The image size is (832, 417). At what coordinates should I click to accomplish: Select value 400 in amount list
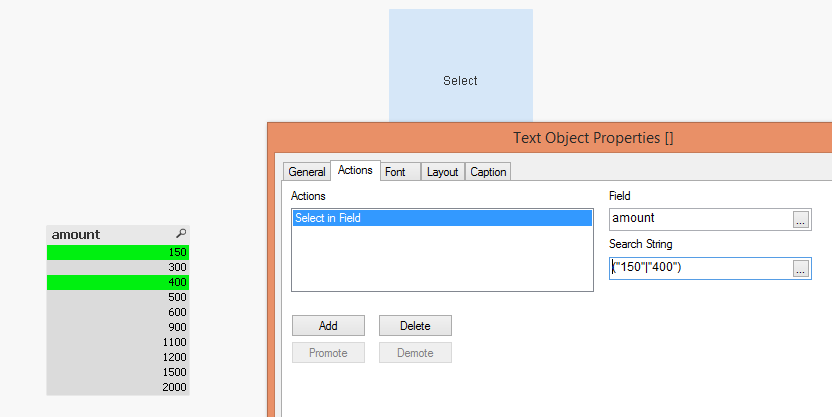pos(118,283)
